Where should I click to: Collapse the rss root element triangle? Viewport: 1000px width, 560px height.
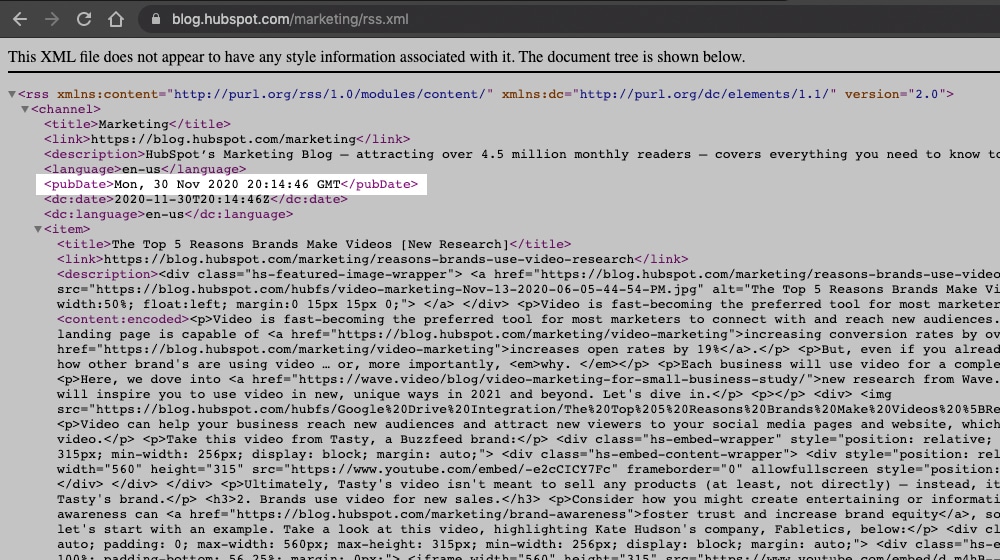coord(11,94)
